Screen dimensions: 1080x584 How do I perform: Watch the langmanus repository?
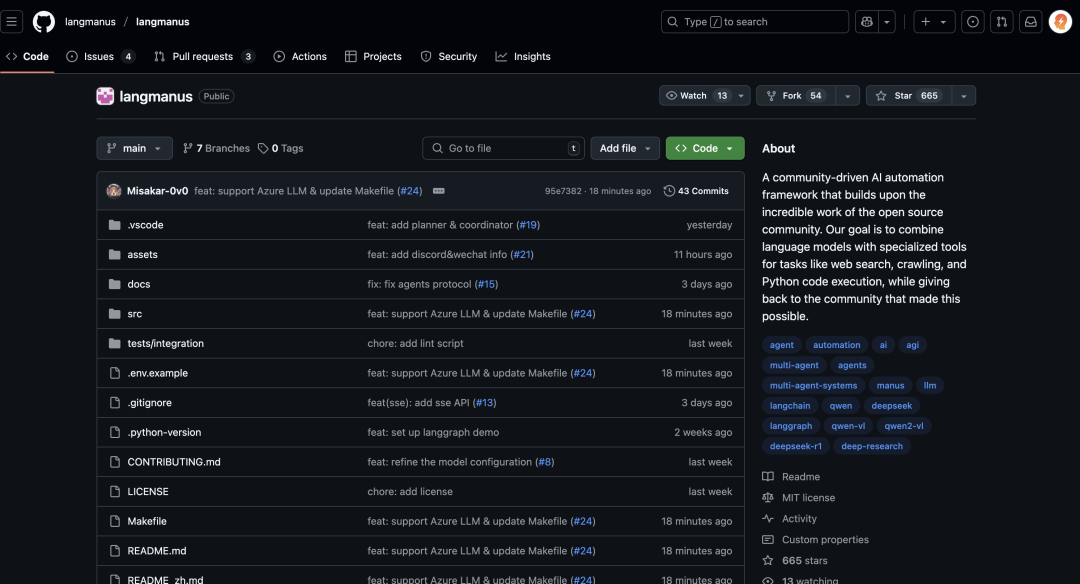click(696, 96)
